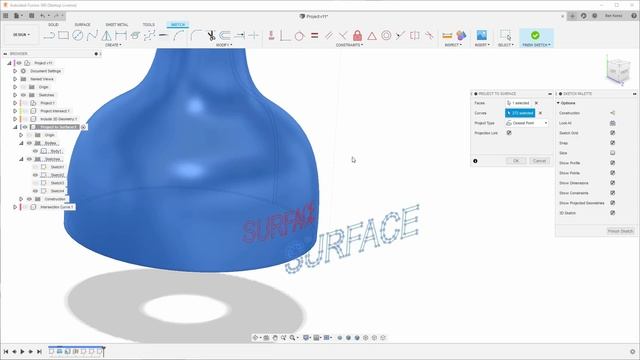Screen dimensions: 640x360
Task: Select the Extend tool icon
Action: (240, 36)
